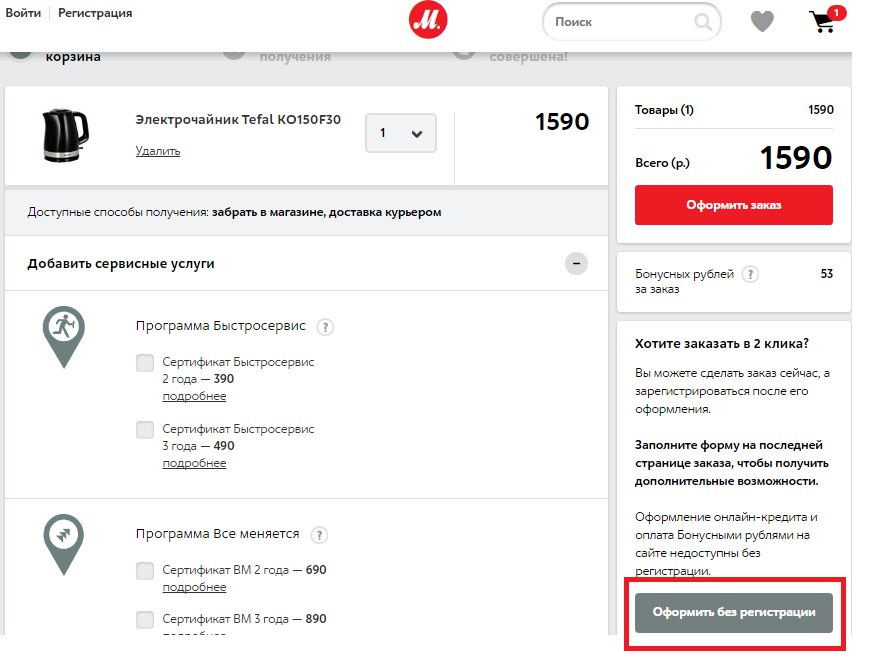This screenshot has width=869, height=671.
Task: Open the shopping cart icon
Action: point(825,20)
